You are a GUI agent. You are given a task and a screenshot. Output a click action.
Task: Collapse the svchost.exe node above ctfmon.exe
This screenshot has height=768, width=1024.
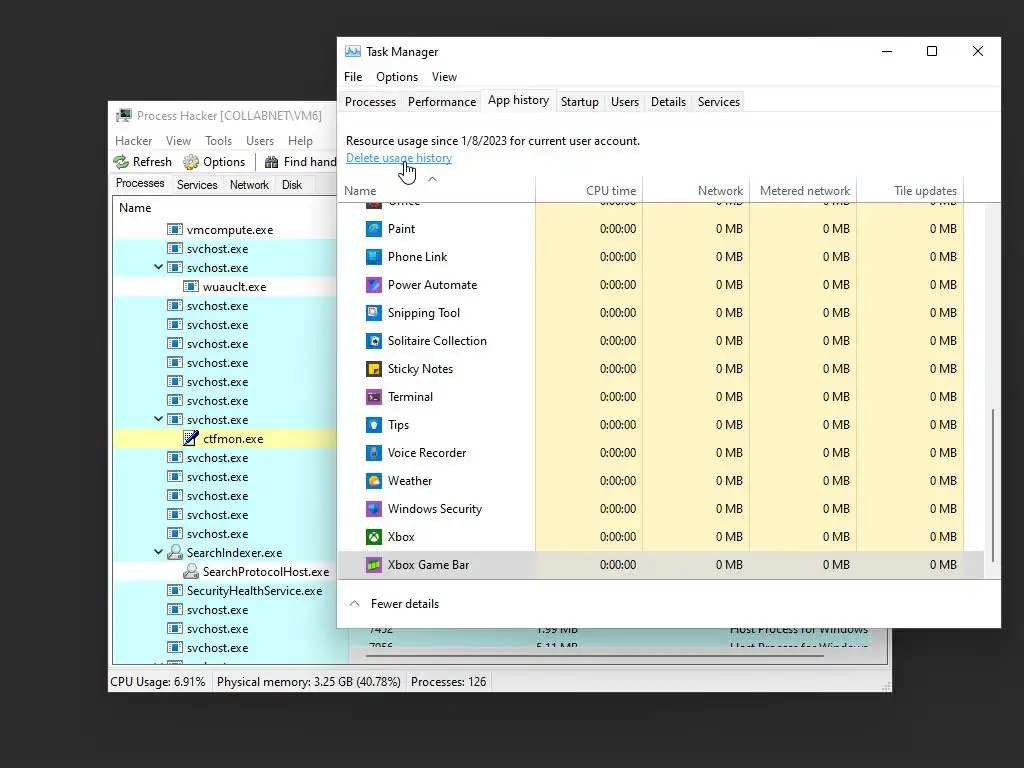(158, 419)
